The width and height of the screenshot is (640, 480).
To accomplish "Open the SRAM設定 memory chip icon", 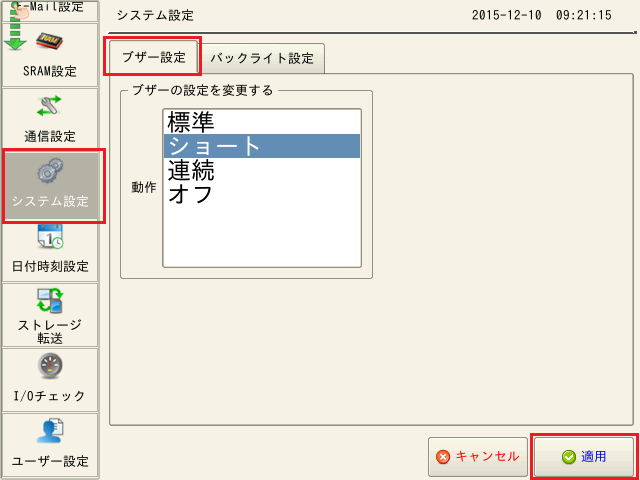I will coord(50,43).
